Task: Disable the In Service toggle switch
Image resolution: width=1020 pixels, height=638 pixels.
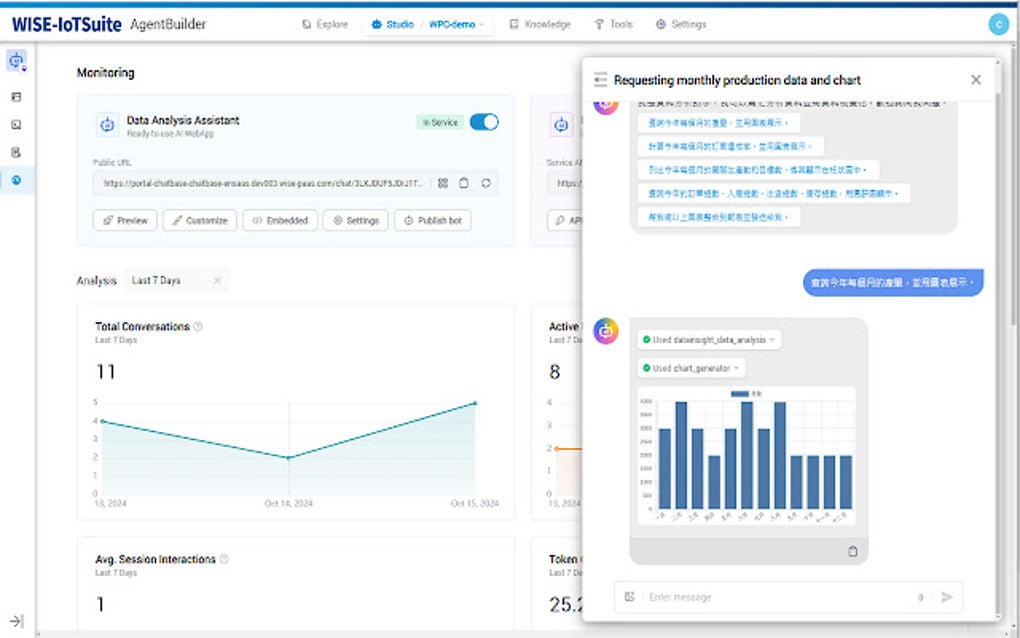Action: pyautogui.click(x=481, y=121)
